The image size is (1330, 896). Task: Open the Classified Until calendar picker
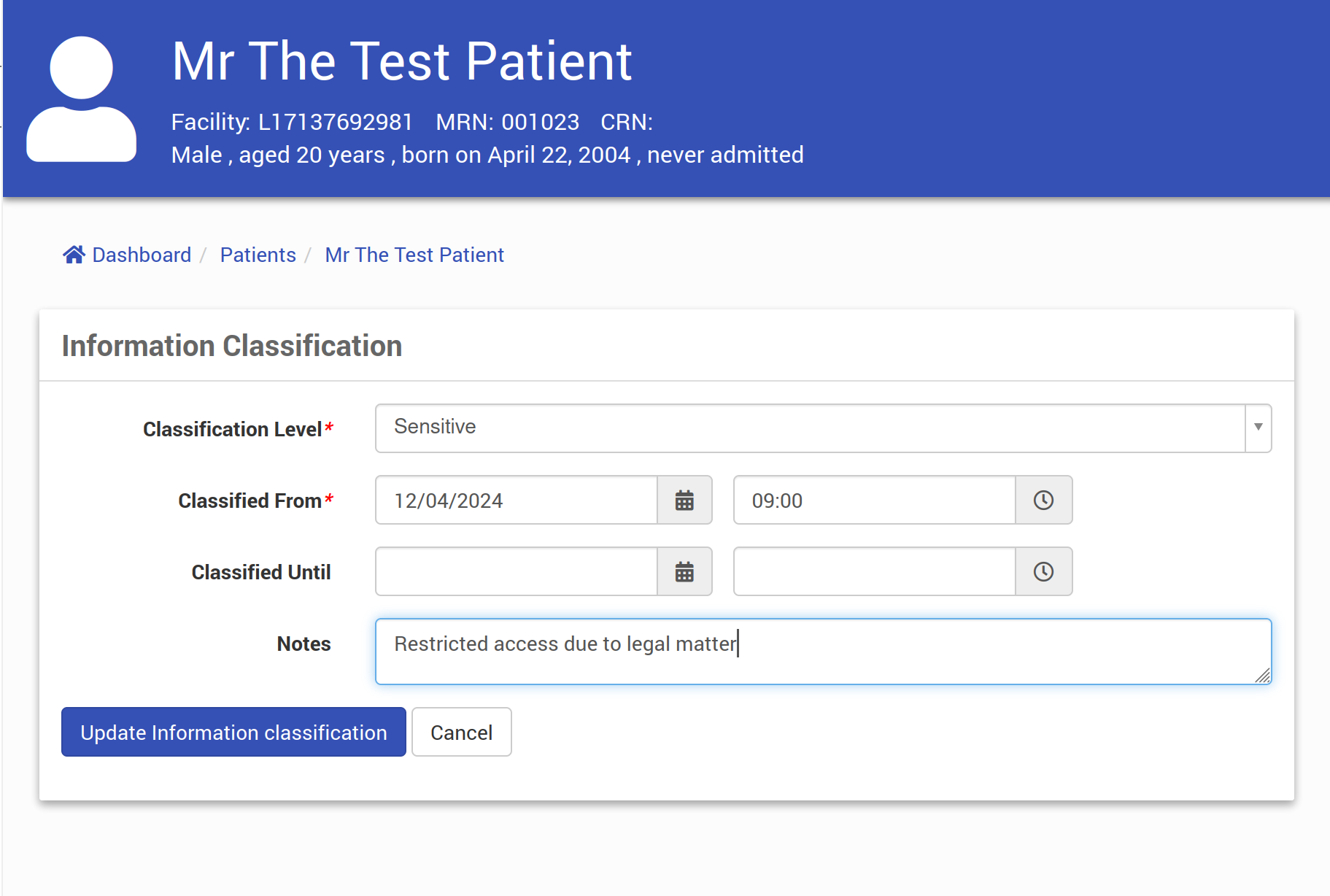click(x=684, y=572)
